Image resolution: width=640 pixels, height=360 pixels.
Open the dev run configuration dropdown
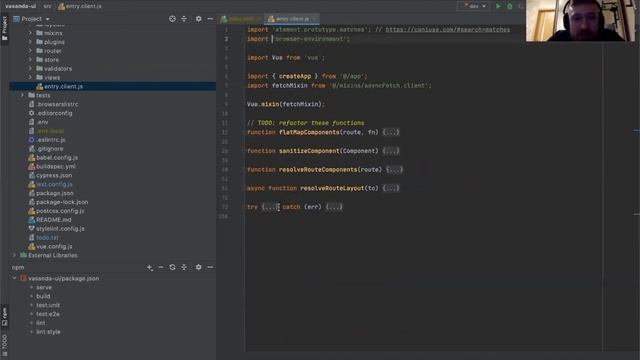pyautogui.click(x=473, y=6)
